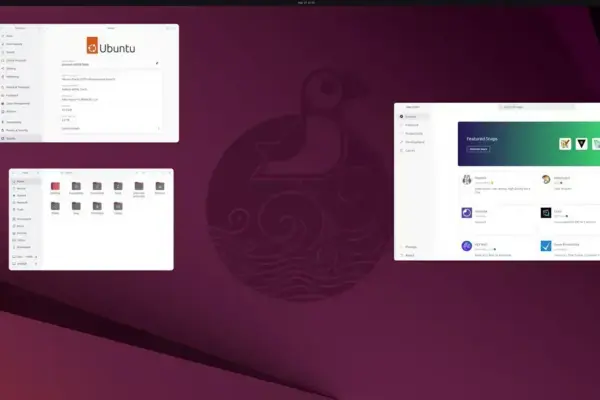
Task: Open Productivity category in App Center
Action: click(413, 134)
